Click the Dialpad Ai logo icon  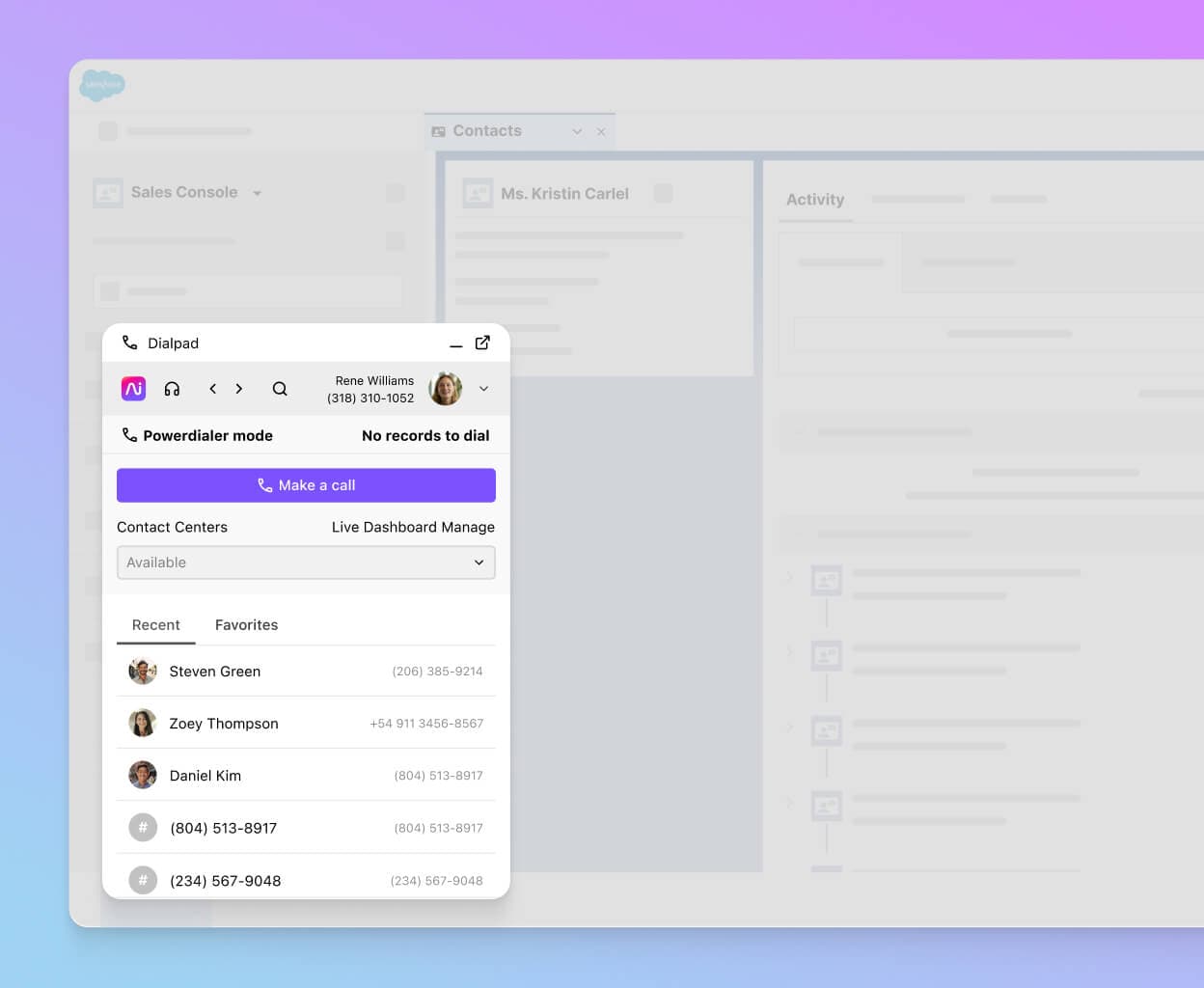[x=133, y=388]
